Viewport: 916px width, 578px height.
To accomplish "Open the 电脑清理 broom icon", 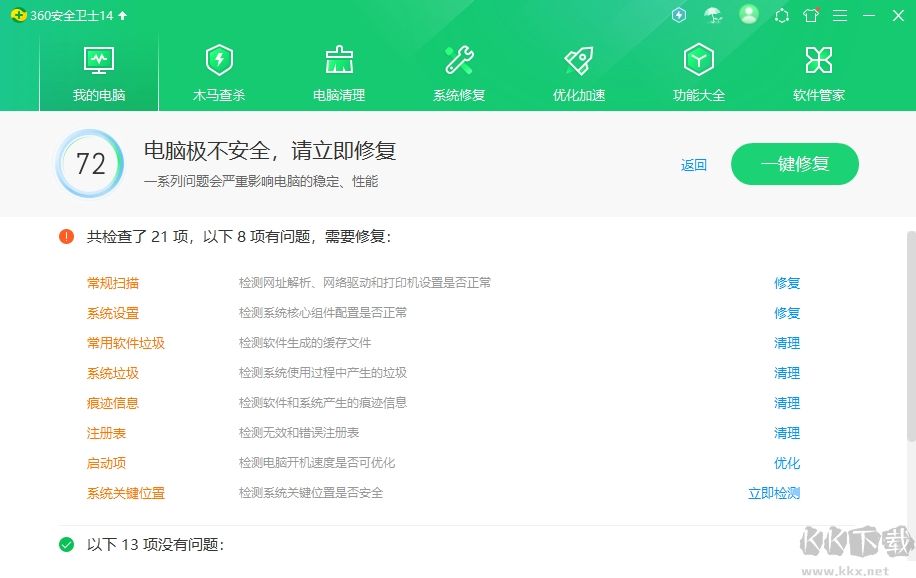I will 339,60.
